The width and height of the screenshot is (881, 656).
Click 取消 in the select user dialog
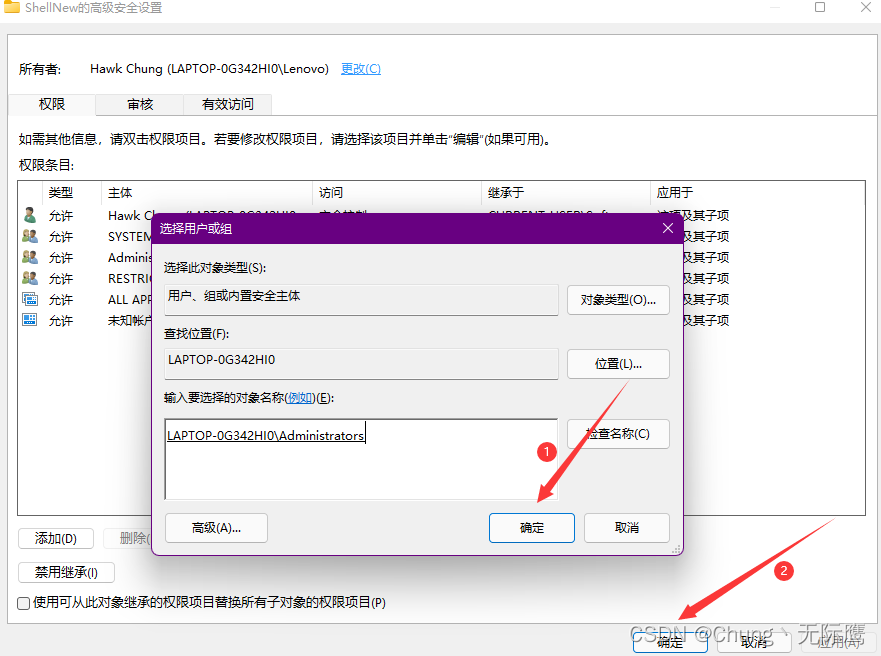point(626,528)
